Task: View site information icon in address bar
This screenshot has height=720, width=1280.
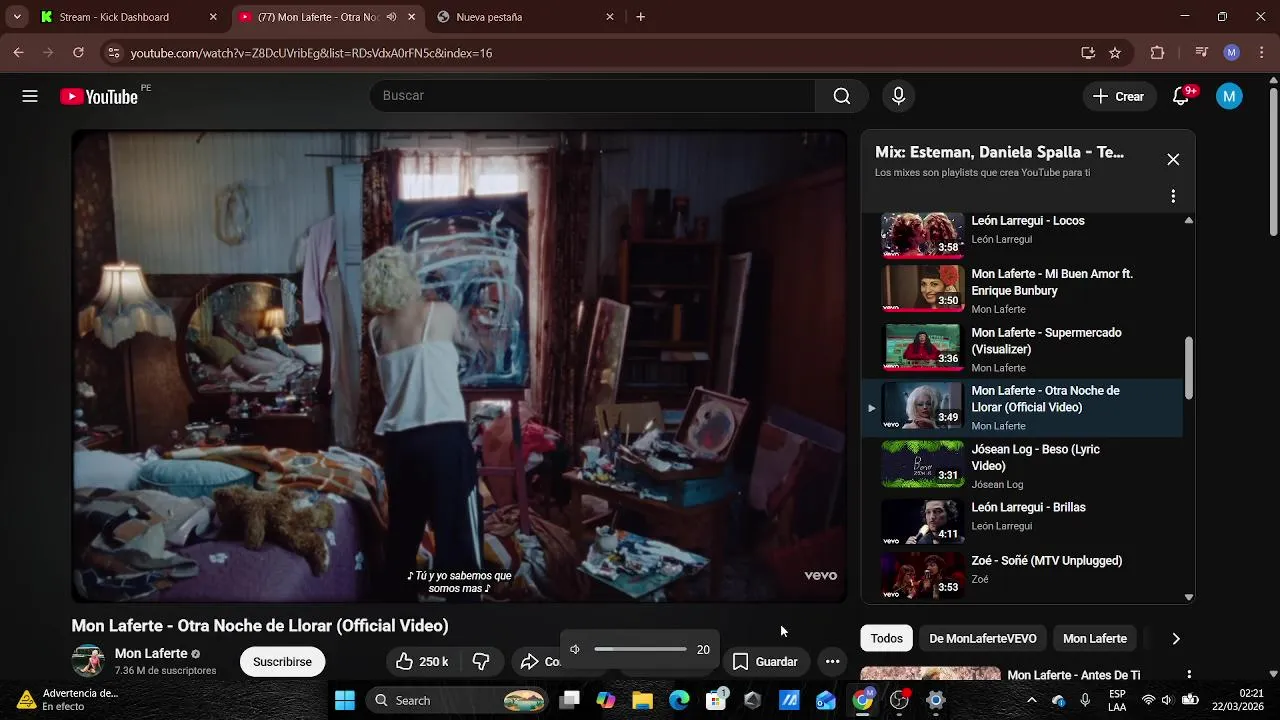Action: tap(113, 53)
